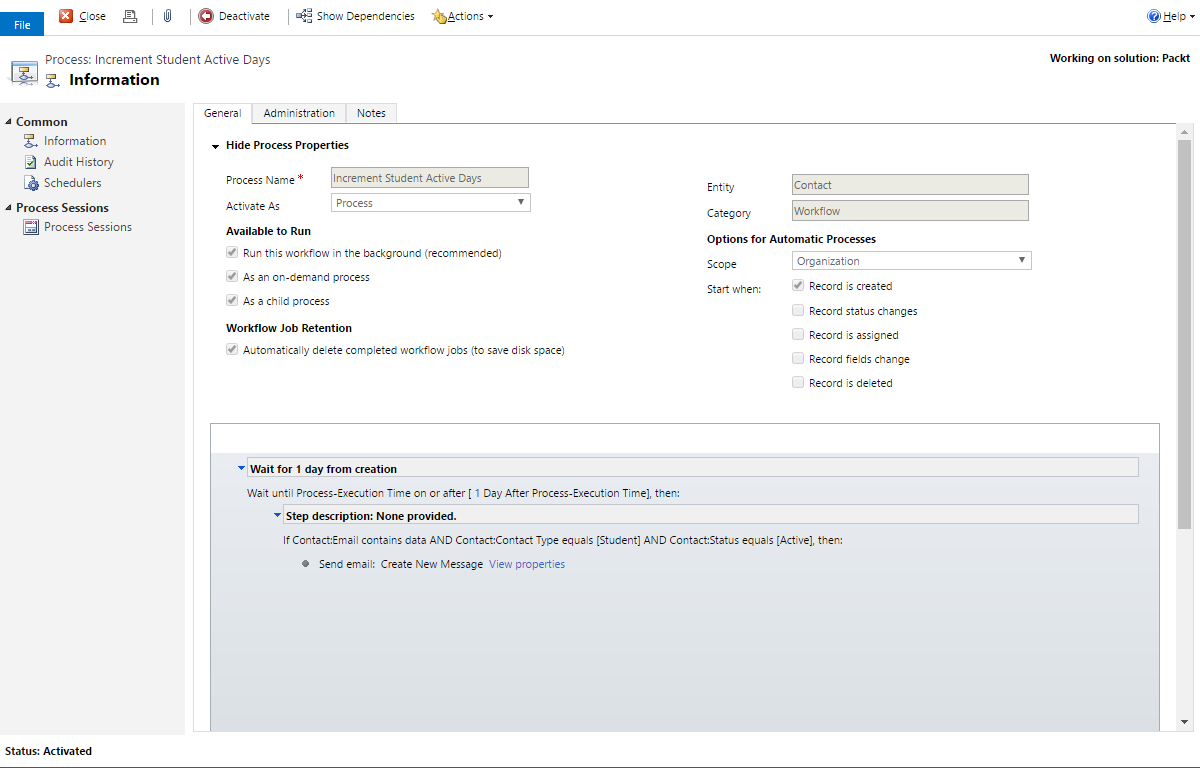Click the If Contact:Email condition text
The image size is (1200, 768).
[x=563, y=541]
